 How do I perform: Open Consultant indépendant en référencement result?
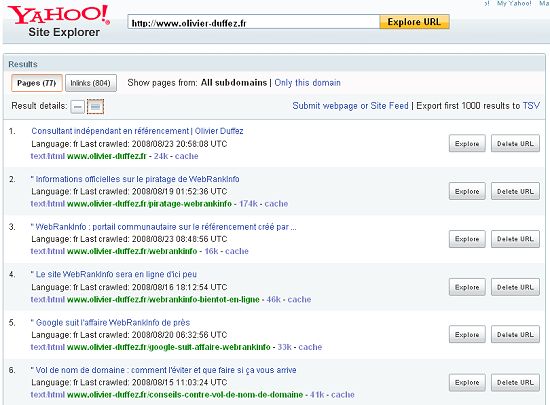(x=137, y=131)
